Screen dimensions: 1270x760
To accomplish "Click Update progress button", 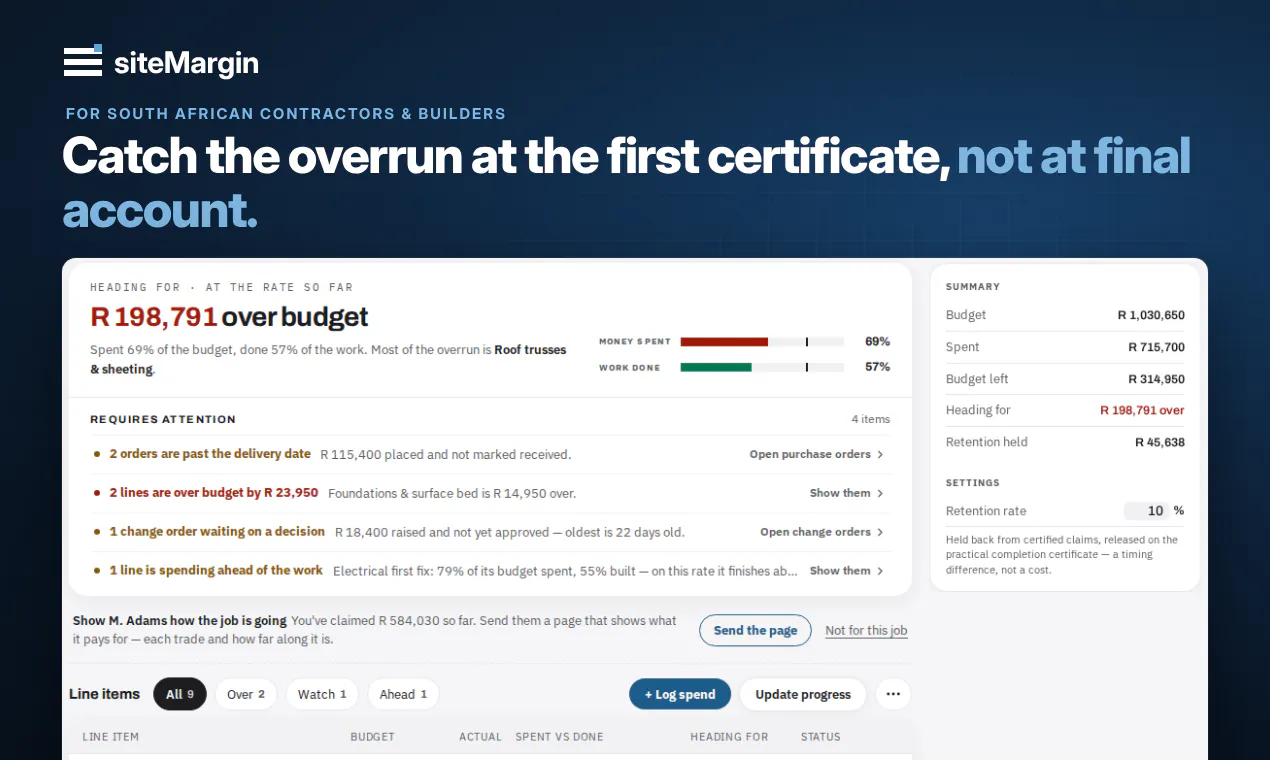I will point(803,694).
